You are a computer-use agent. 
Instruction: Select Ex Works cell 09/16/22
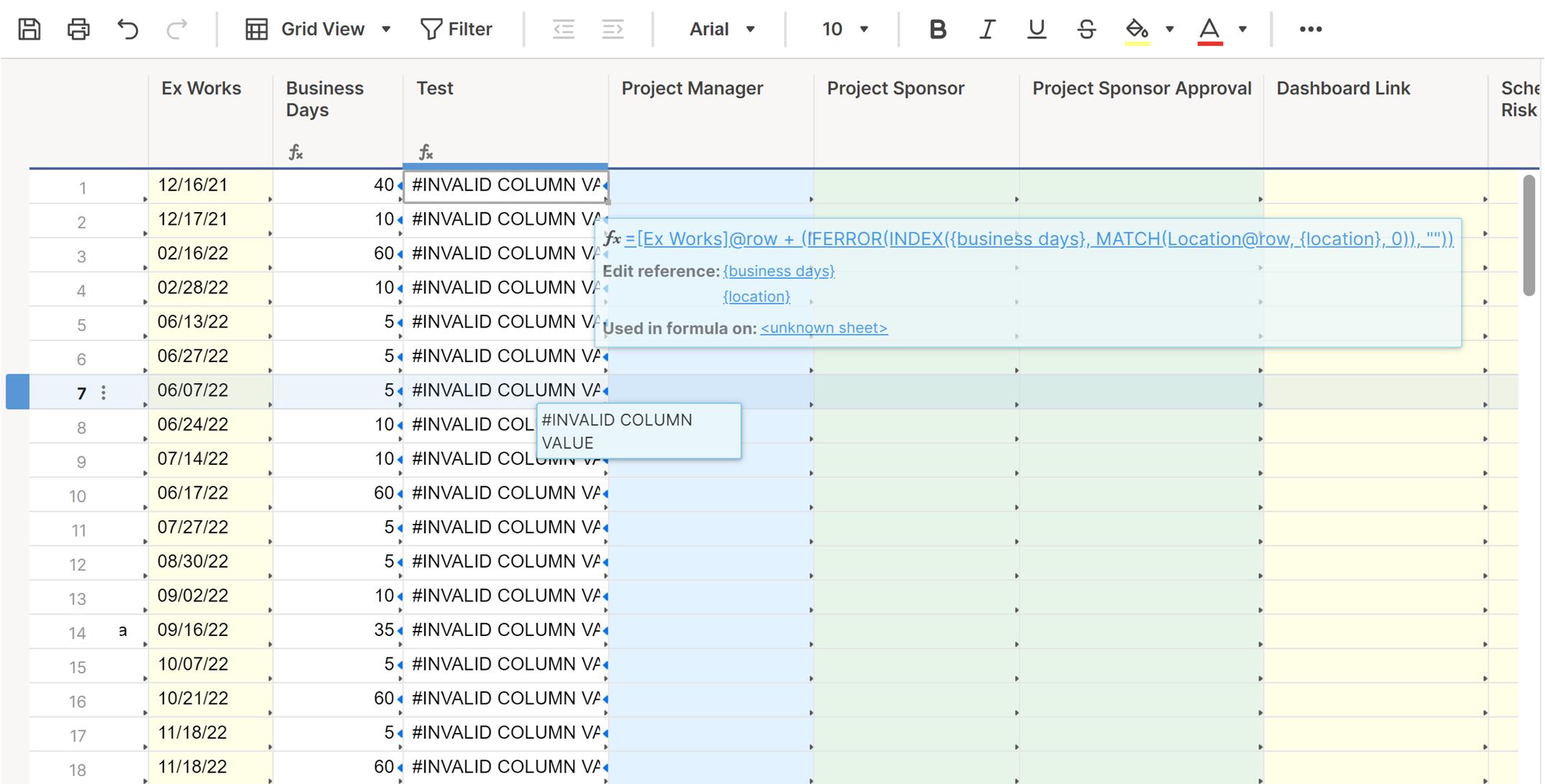pyautogui.click(x=211, y=630)
